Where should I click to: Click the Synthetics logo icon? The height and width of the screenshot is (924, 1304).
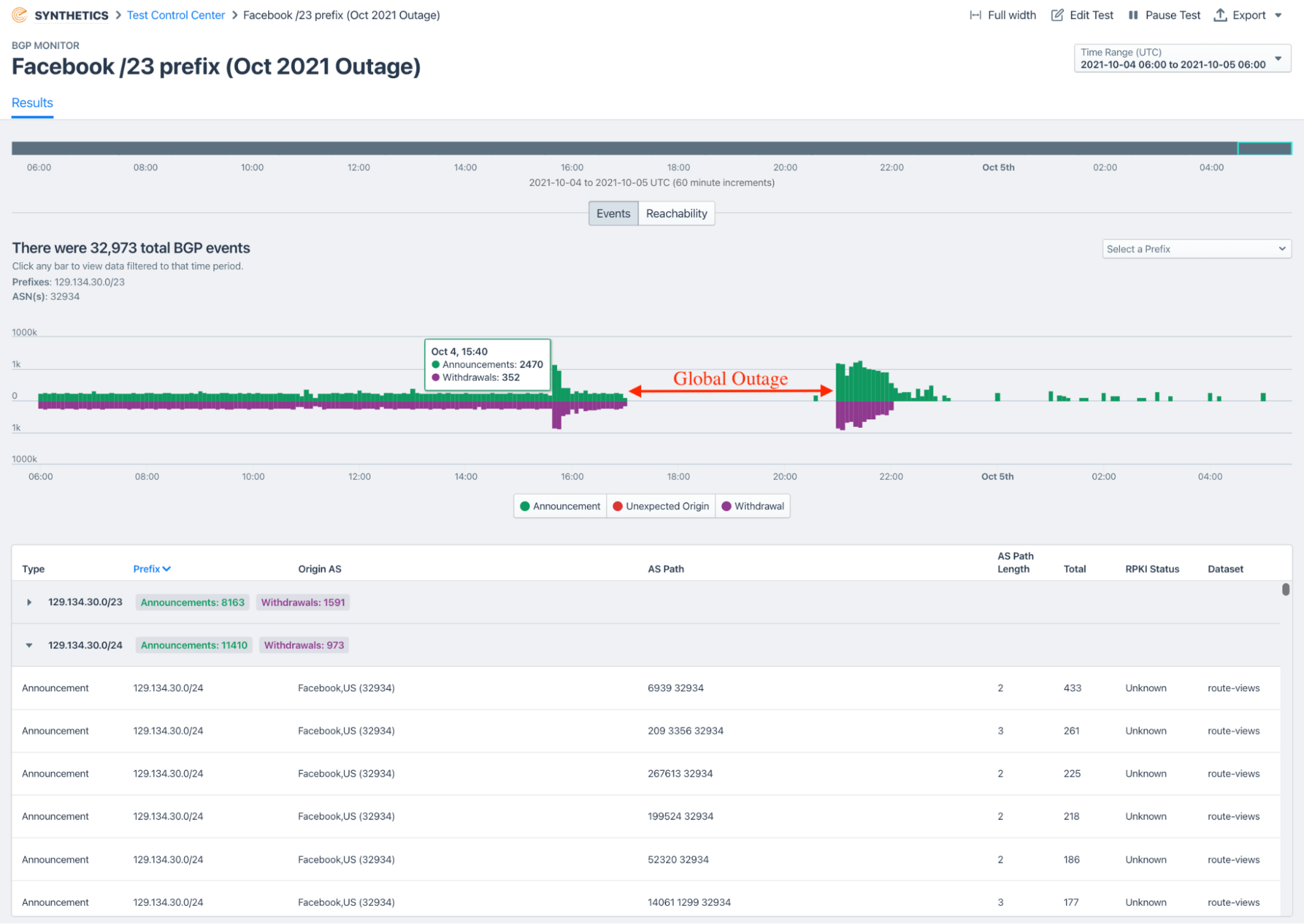pos(20,14)
